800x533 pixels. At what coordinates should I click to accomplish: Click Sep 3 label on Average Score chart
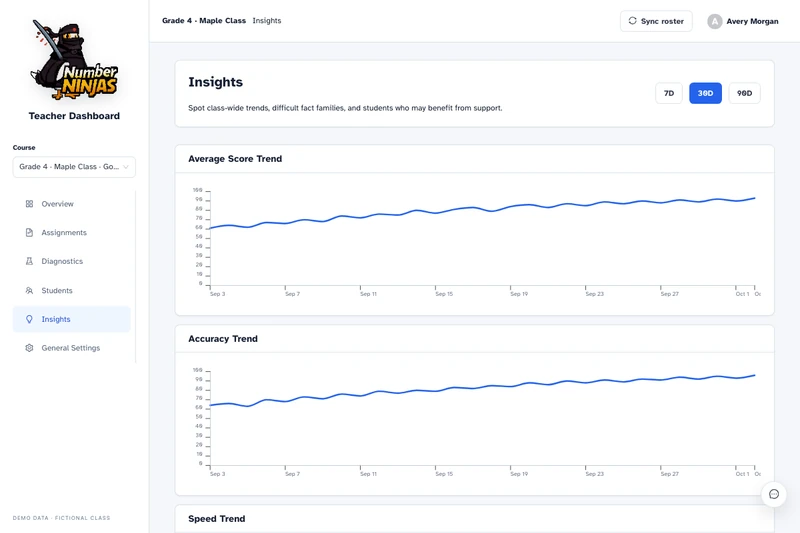pos(217,294)
